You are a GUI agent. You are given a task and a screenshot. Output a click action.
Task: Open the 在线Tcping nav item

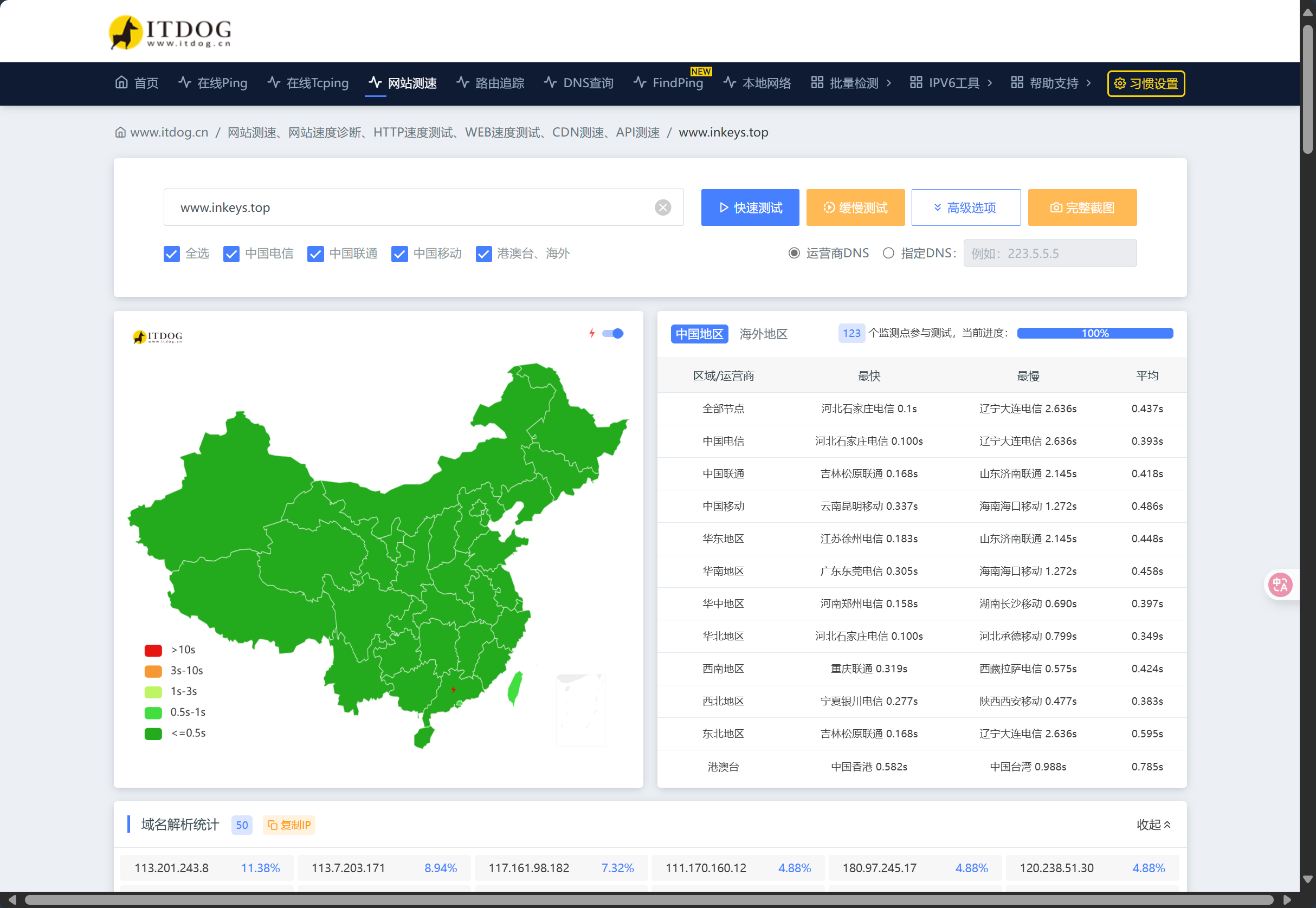308,83
